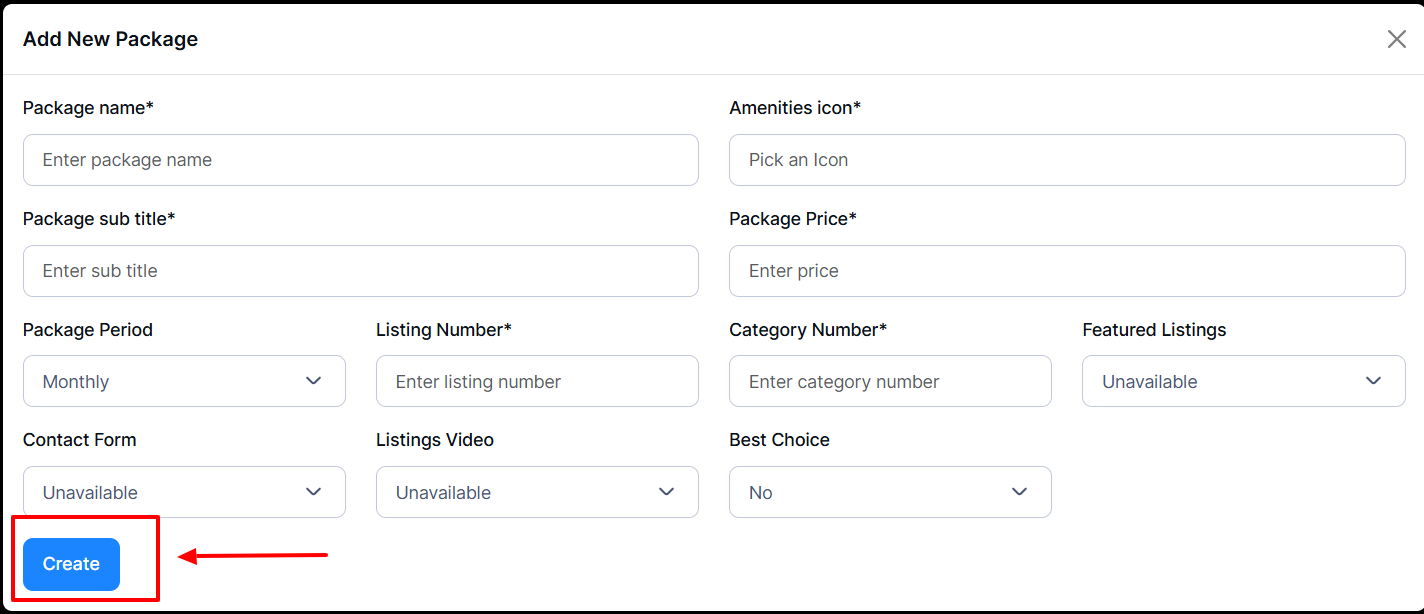Click the Add New Package title
1424x614 pixels.
(110, 39)
